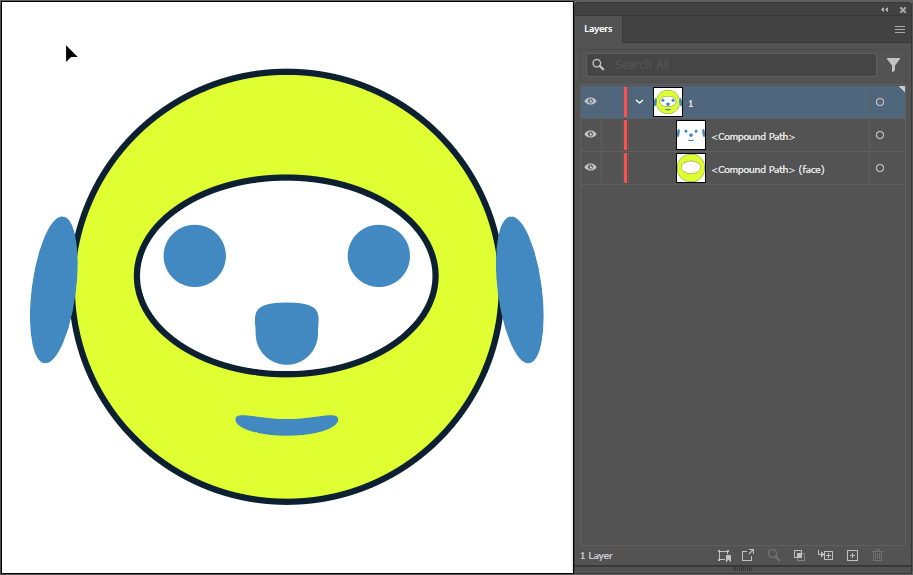Toggle visibility of the first Compound Path
913x575 pixels.
[x=590, y=134]
